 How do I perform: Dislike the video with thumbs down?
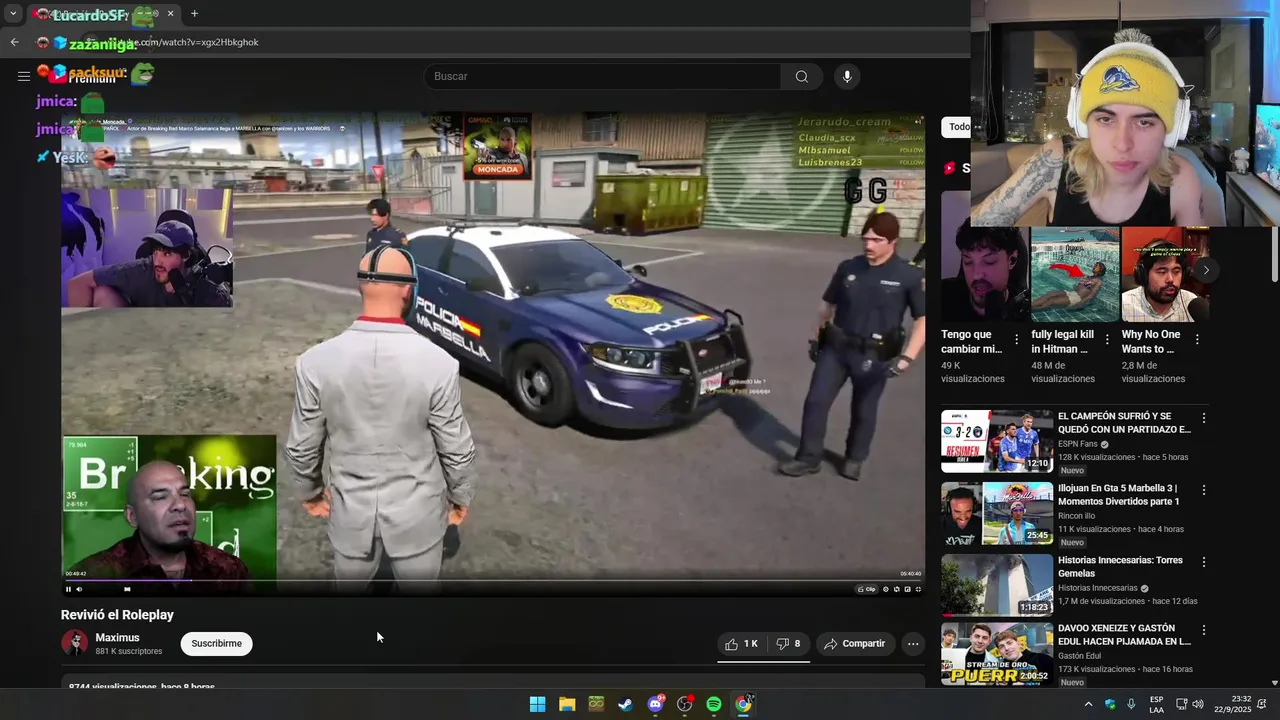tap(788, 644)
